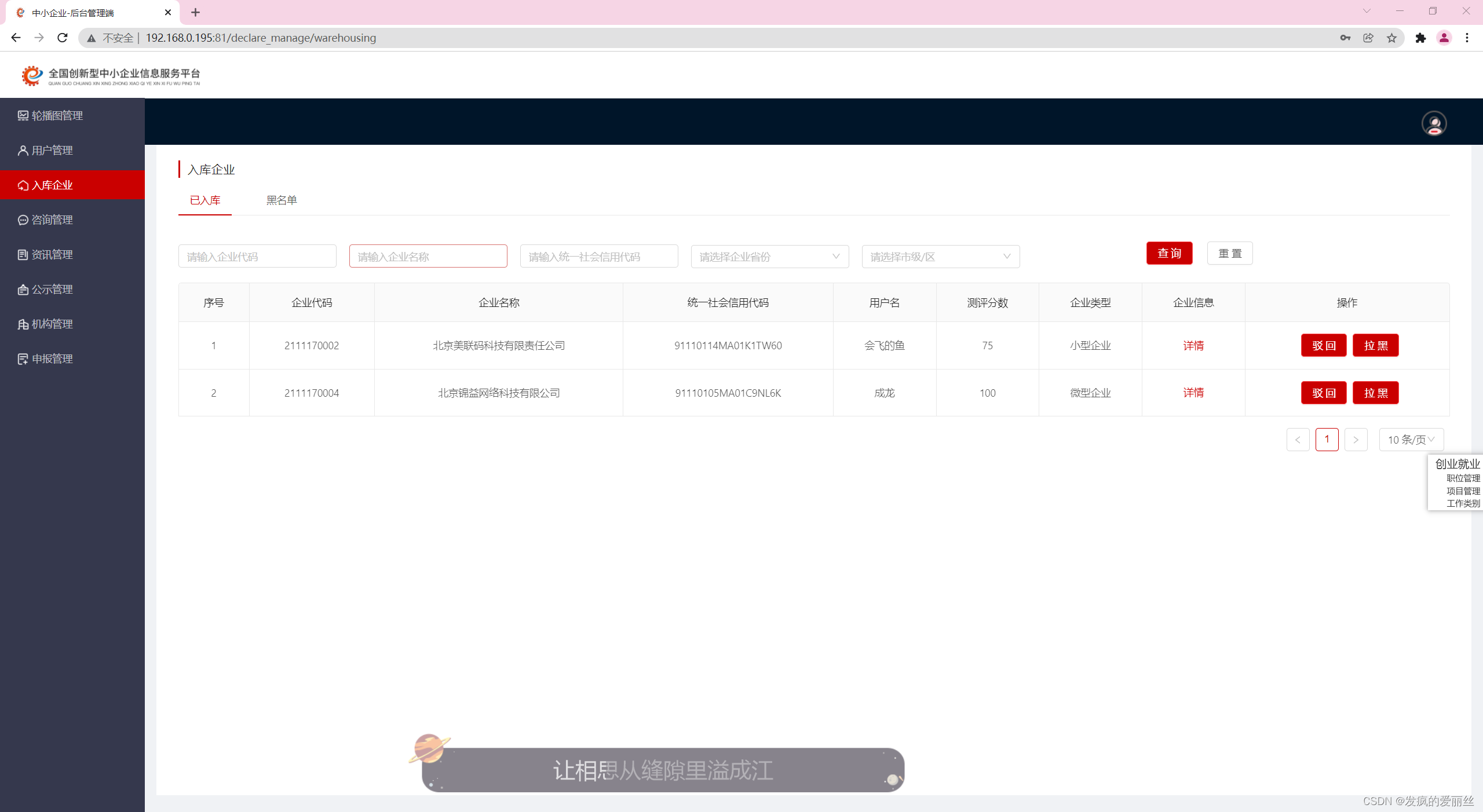This screenshot has height=812, width=1483.
Task: Click the share page icon in address bar
Action: [1368, 38]
